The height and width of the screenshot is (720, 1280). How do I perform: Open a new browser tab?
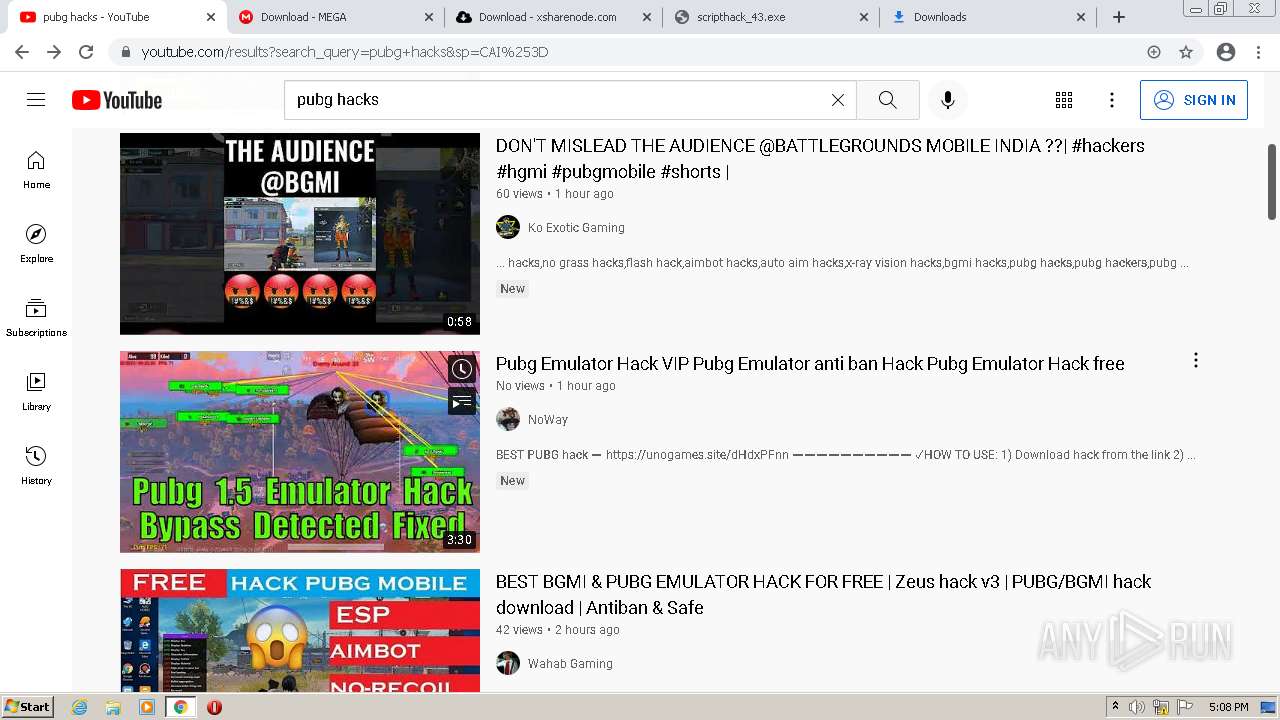pyautogui.click(x=1119, y=17)
